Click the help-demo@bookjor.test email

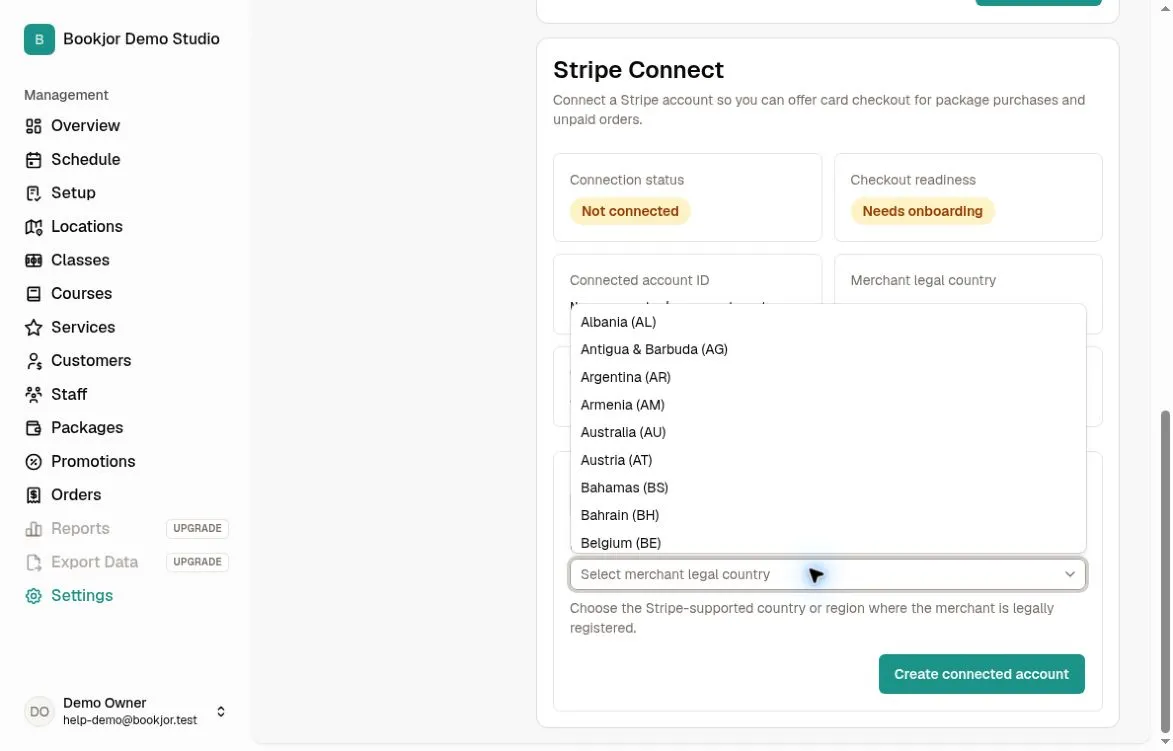130,720
